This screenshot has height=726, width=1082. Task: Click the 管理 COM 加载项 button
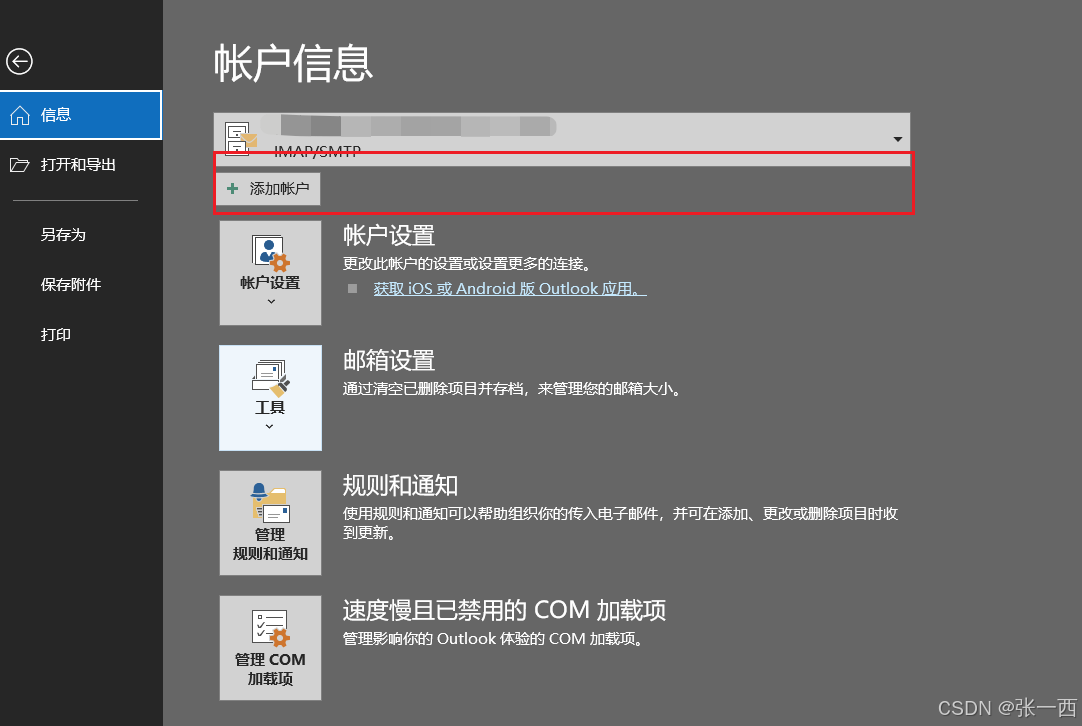(270, 648)
